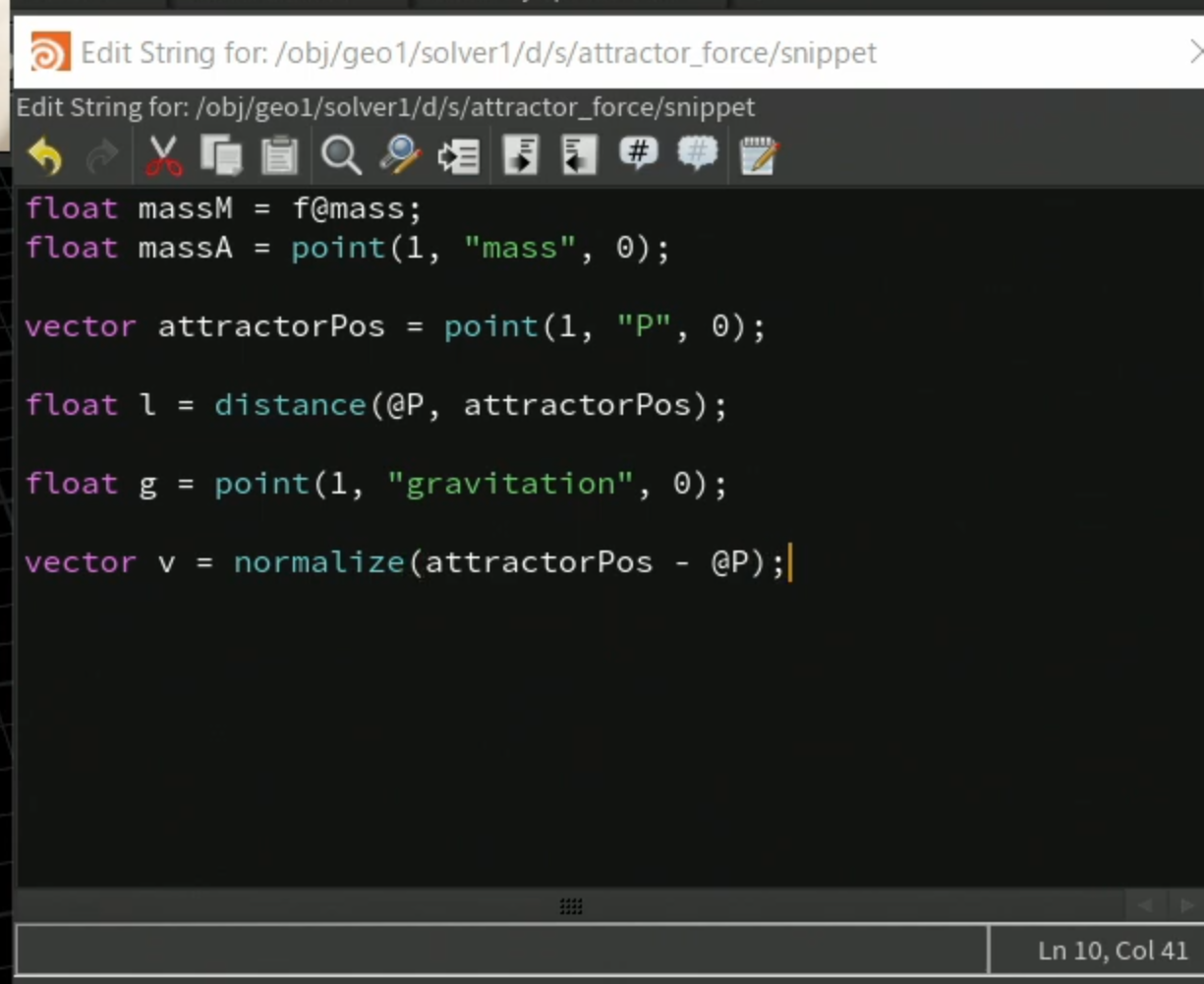Click the Ln 10, Col 41 status field

coord(1096,951)
